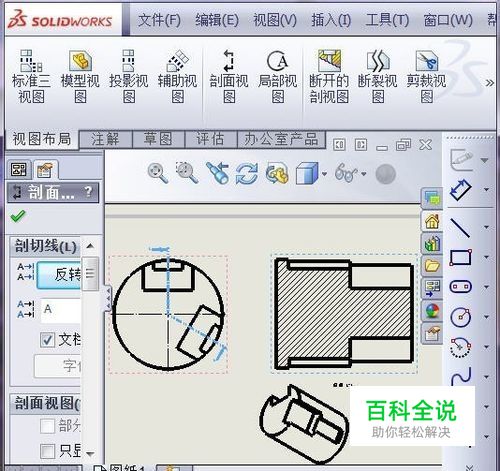500x471 pixels.
Task: Click the Standard 3 View (标准三视图) icon
Action: pos(31,76)
